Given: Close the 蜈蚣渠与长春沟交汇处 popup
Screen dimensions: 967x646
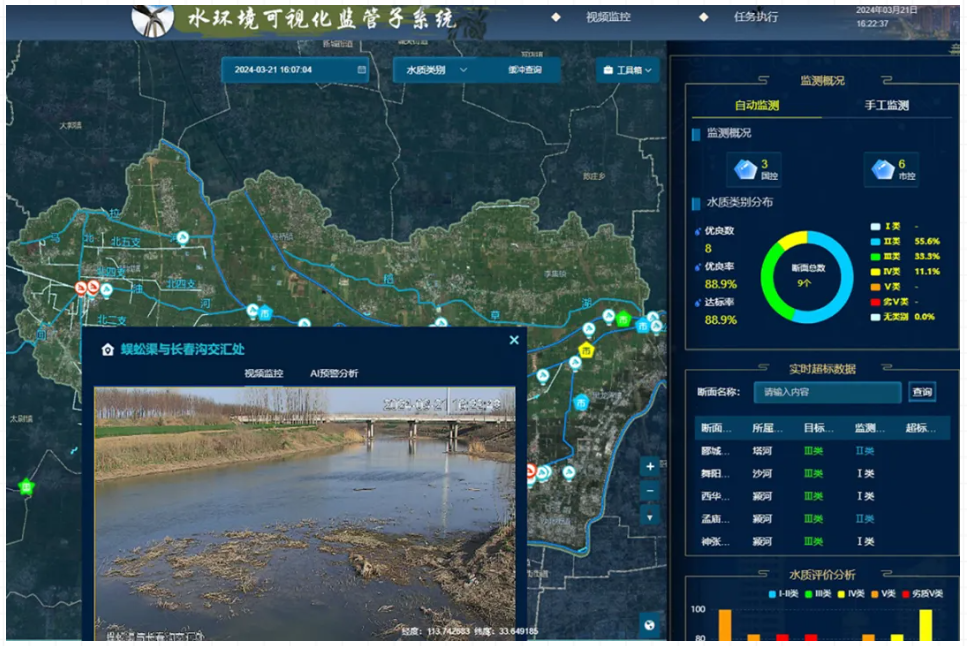Looking at the screenshot, I should click(514, 340).
